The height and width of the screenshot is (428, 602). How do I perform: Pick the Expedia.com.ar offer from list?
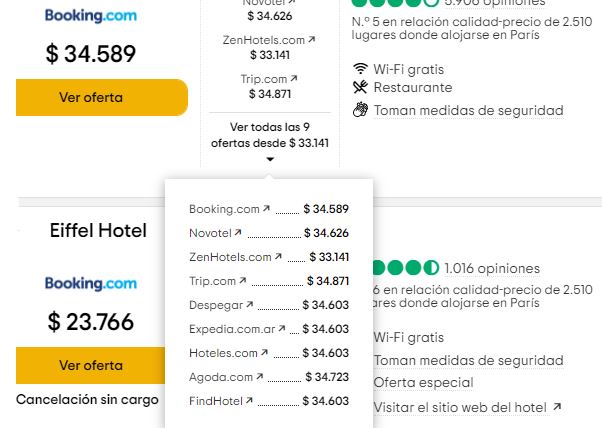[x=233, y=329]
